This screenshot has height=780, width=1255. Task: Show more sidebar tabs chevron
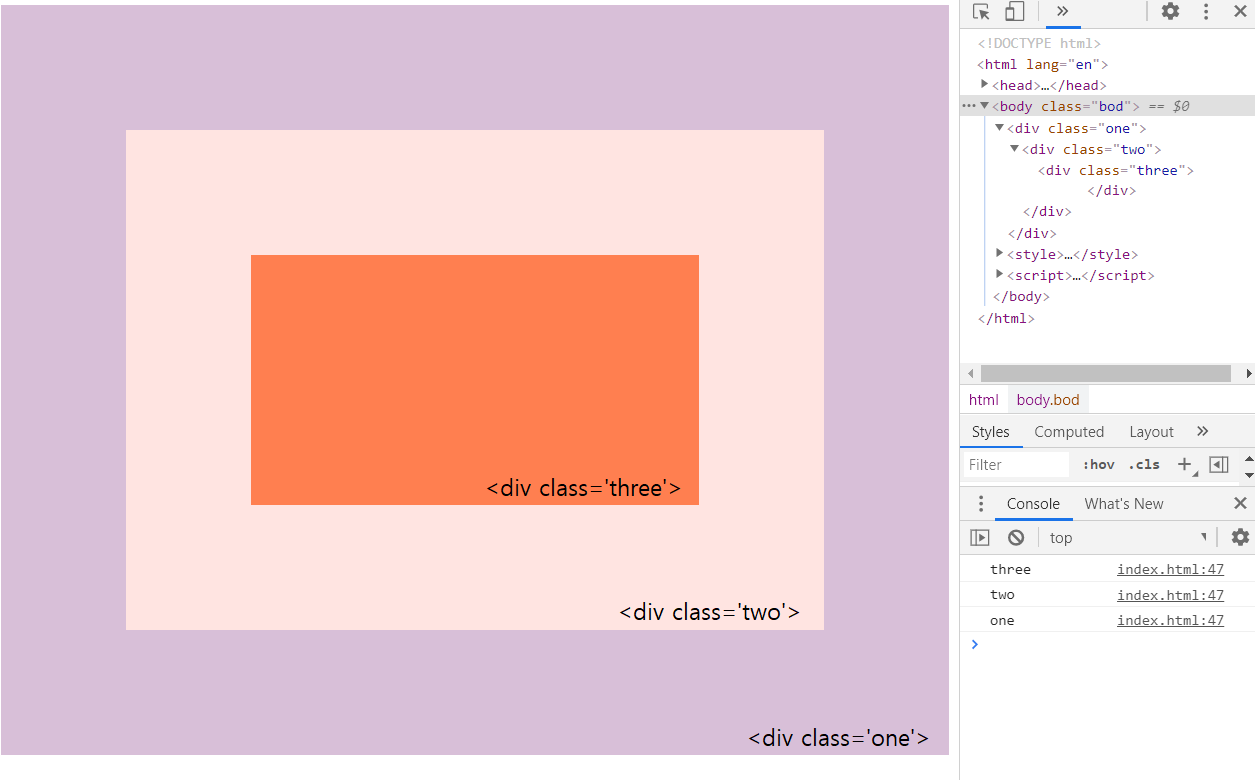tap(1202, 431)
